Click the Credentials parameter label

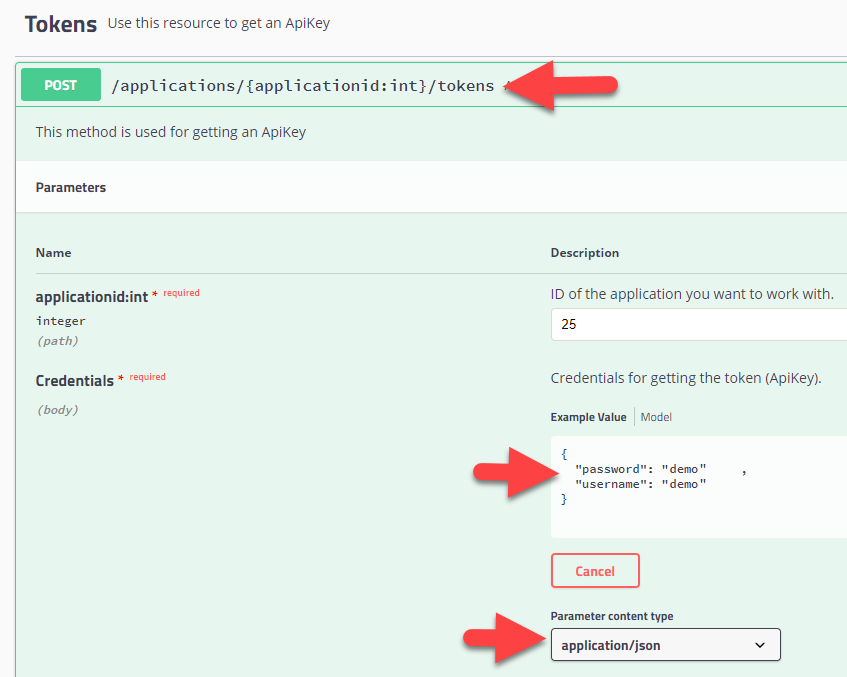(74, 381)
